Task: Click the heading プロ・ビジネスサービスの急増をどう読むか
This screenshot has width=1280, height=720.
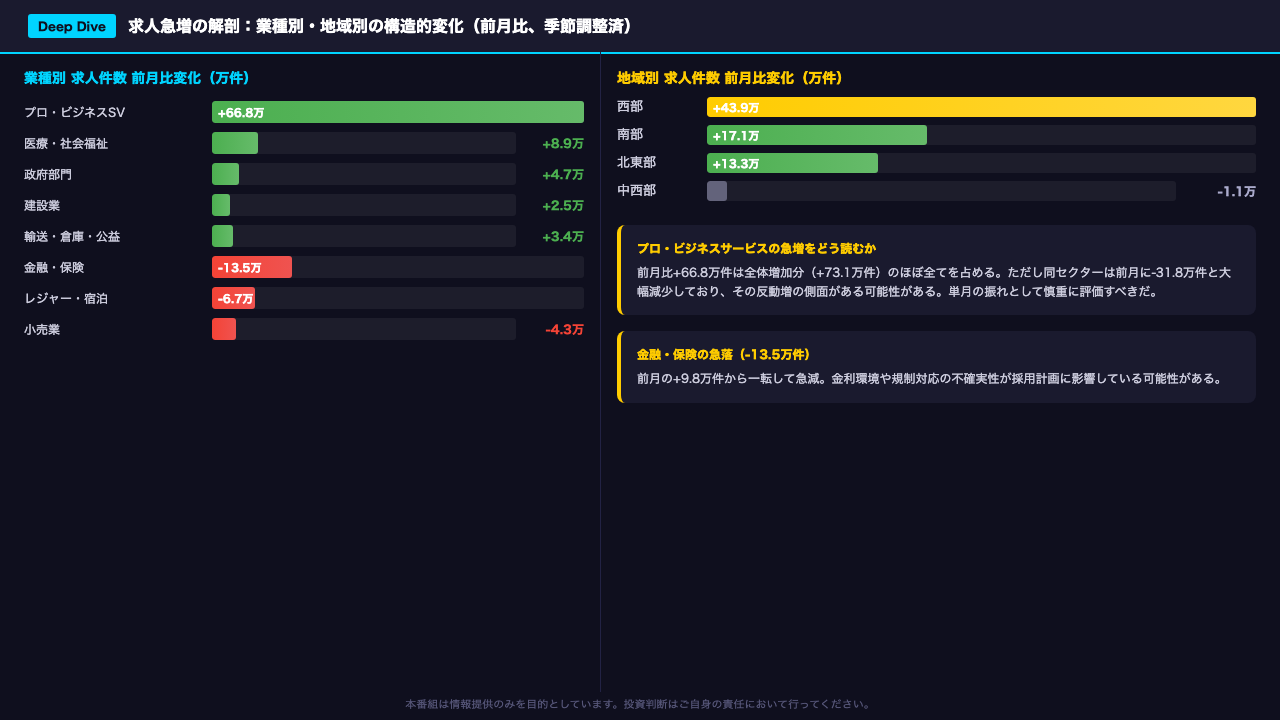Action: [x=756, y=248]
